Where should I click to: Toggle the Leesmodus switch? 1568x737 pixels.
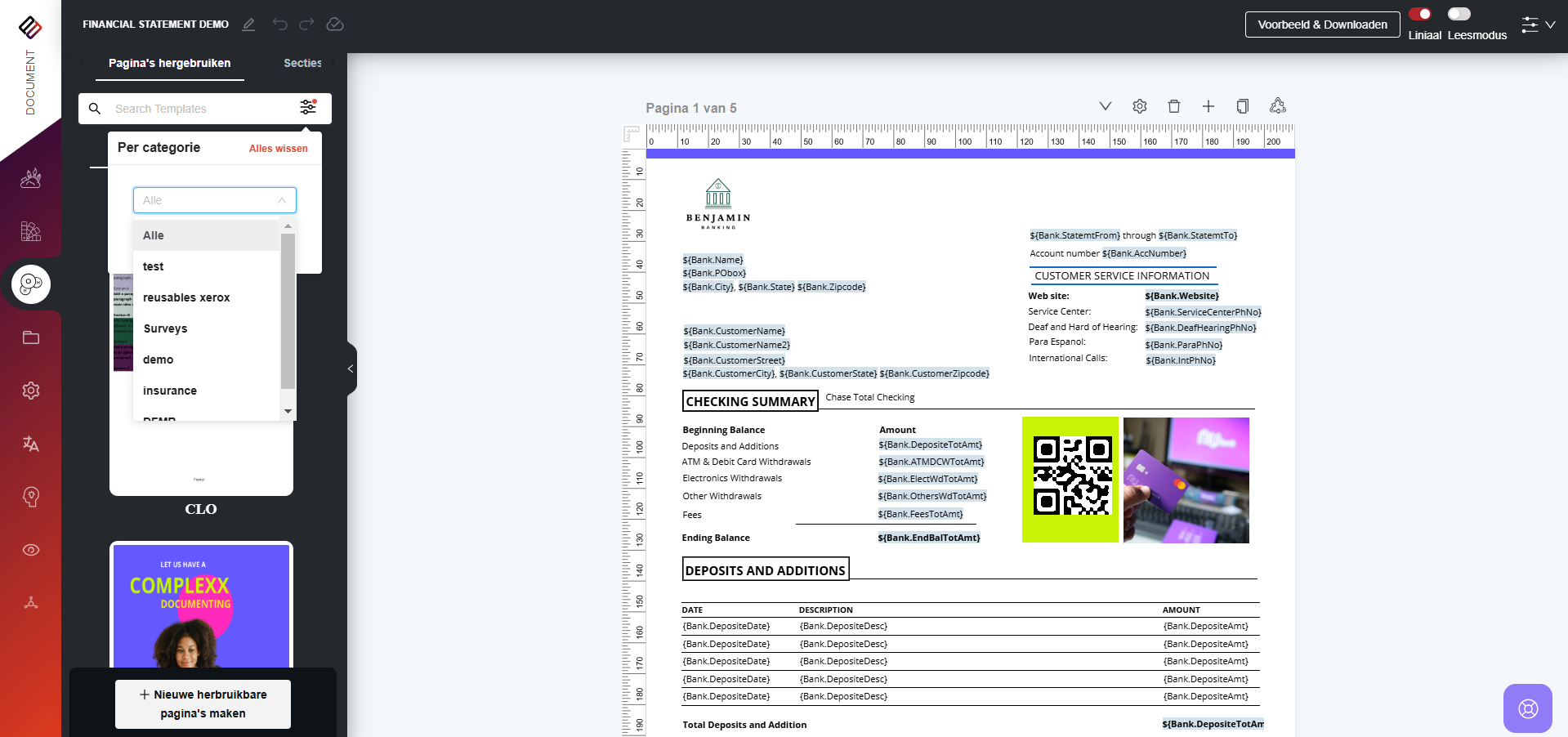pos(1459,14)
